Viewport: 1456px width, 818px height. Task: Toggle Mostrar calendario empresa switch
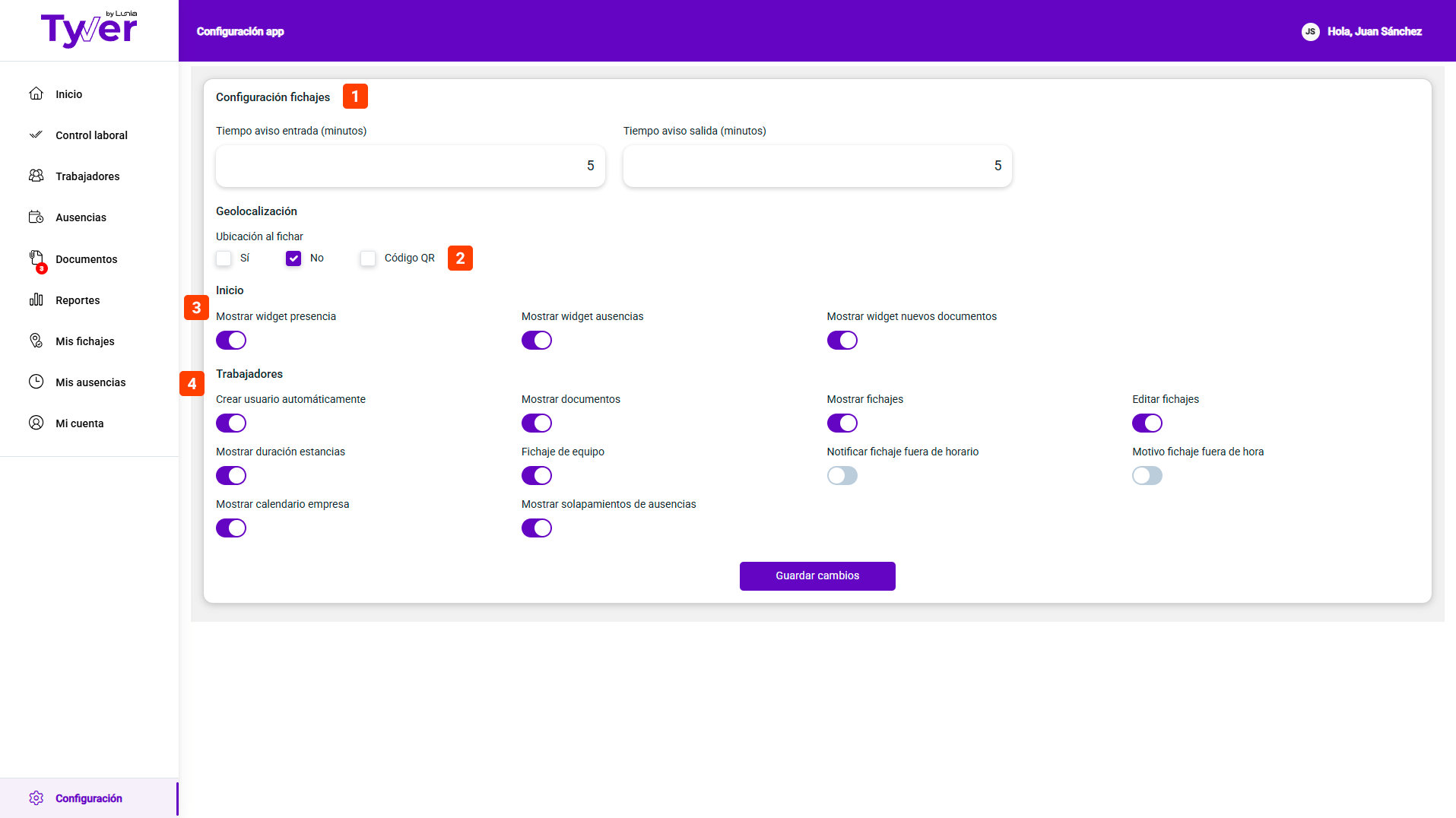point(231,528)
